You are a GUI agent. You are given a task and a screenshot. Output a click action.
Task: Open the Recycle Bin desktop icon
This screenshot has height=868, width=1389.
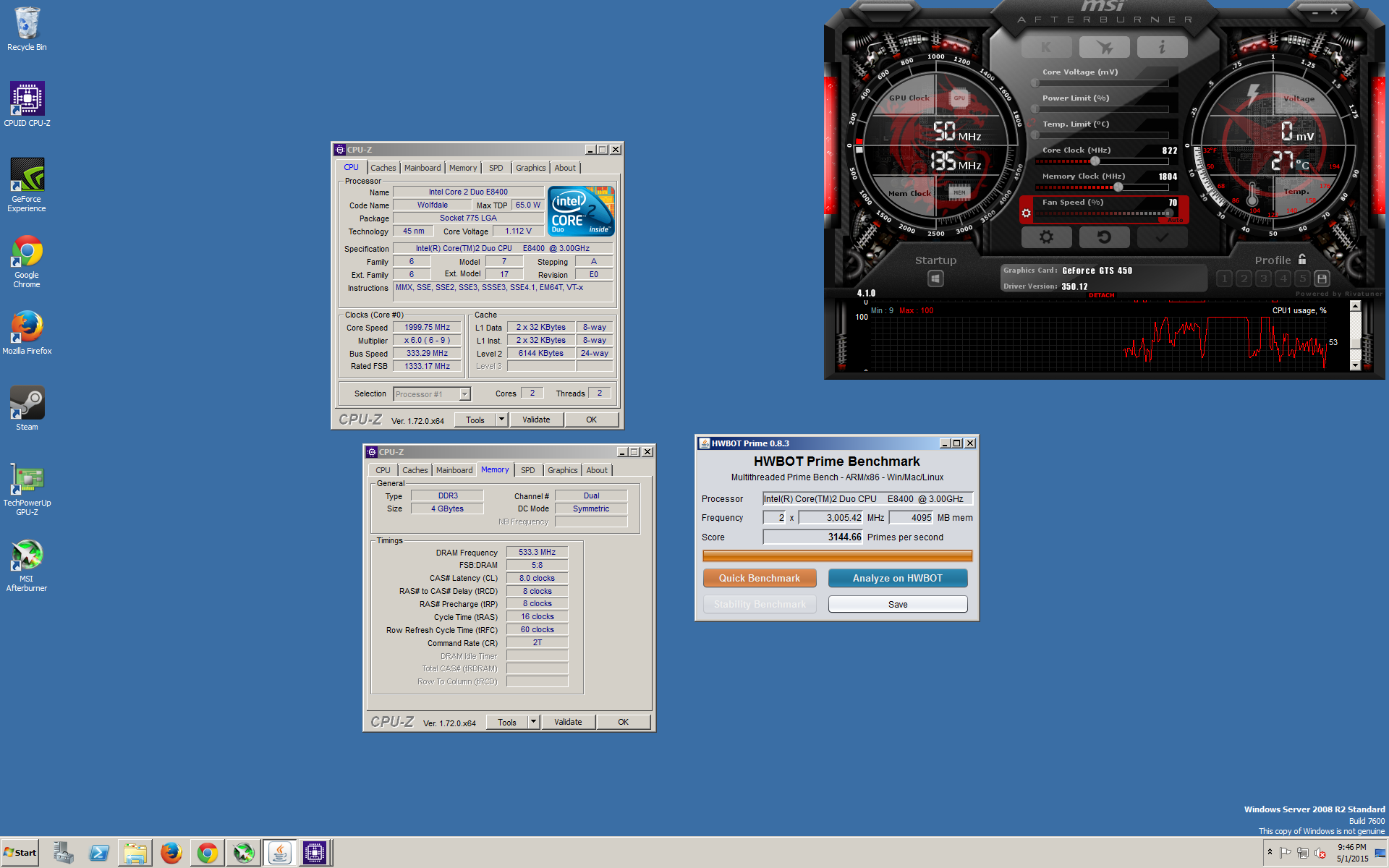27,29
